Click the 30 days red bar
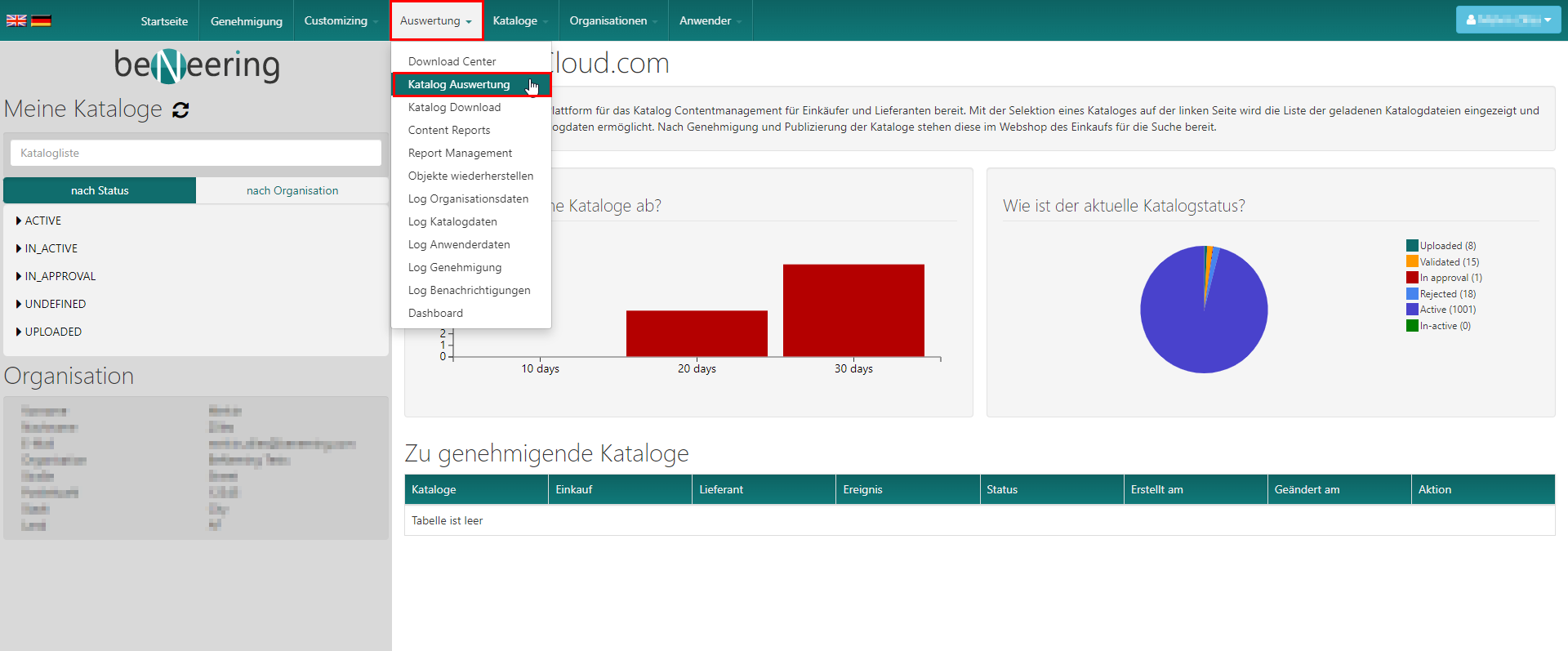 853,310
